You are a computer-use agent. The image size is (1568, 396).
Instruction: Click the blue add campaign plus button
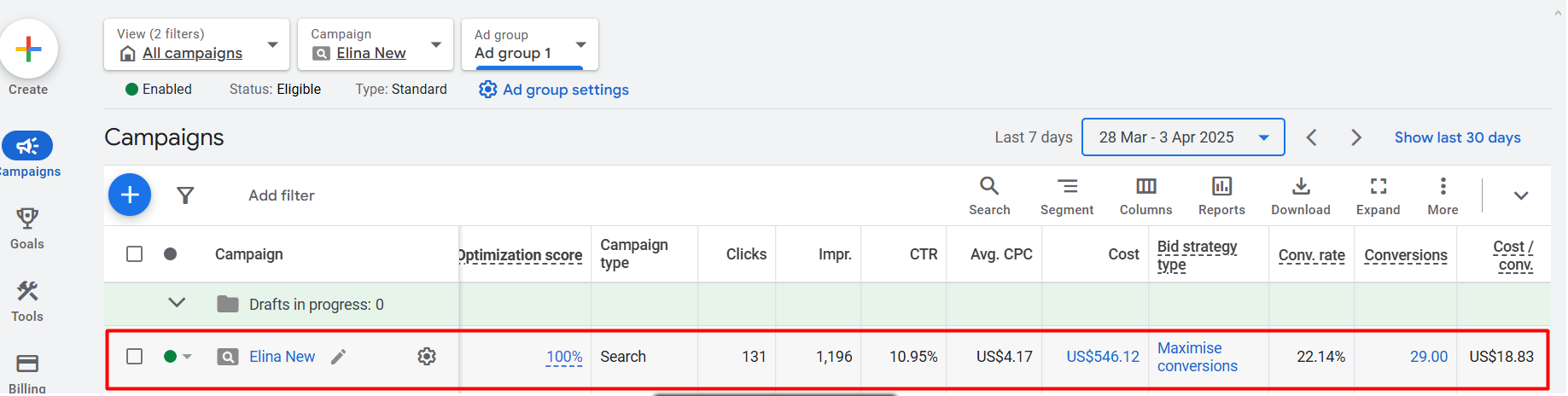(130, 195)
